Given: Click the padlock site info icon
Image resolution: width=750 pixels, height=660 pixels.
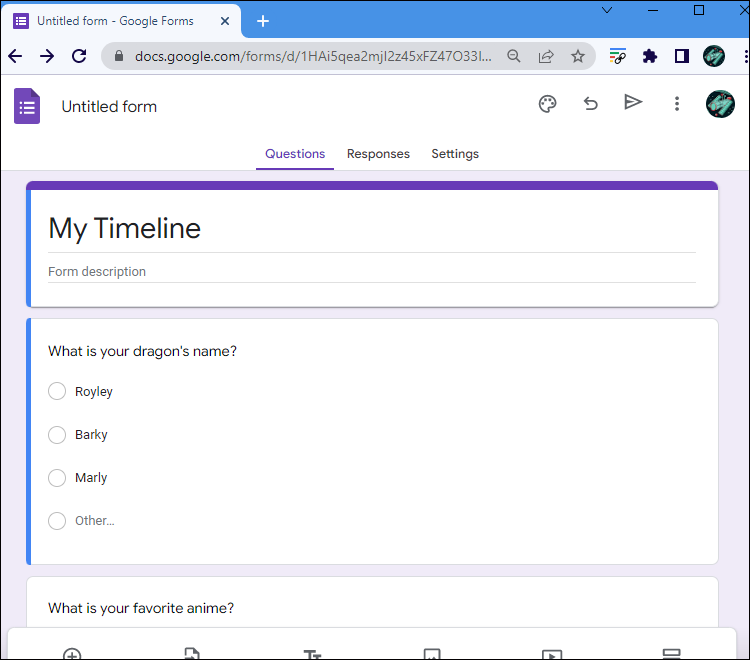Looking at the screenshot, I should pos(119,56).
